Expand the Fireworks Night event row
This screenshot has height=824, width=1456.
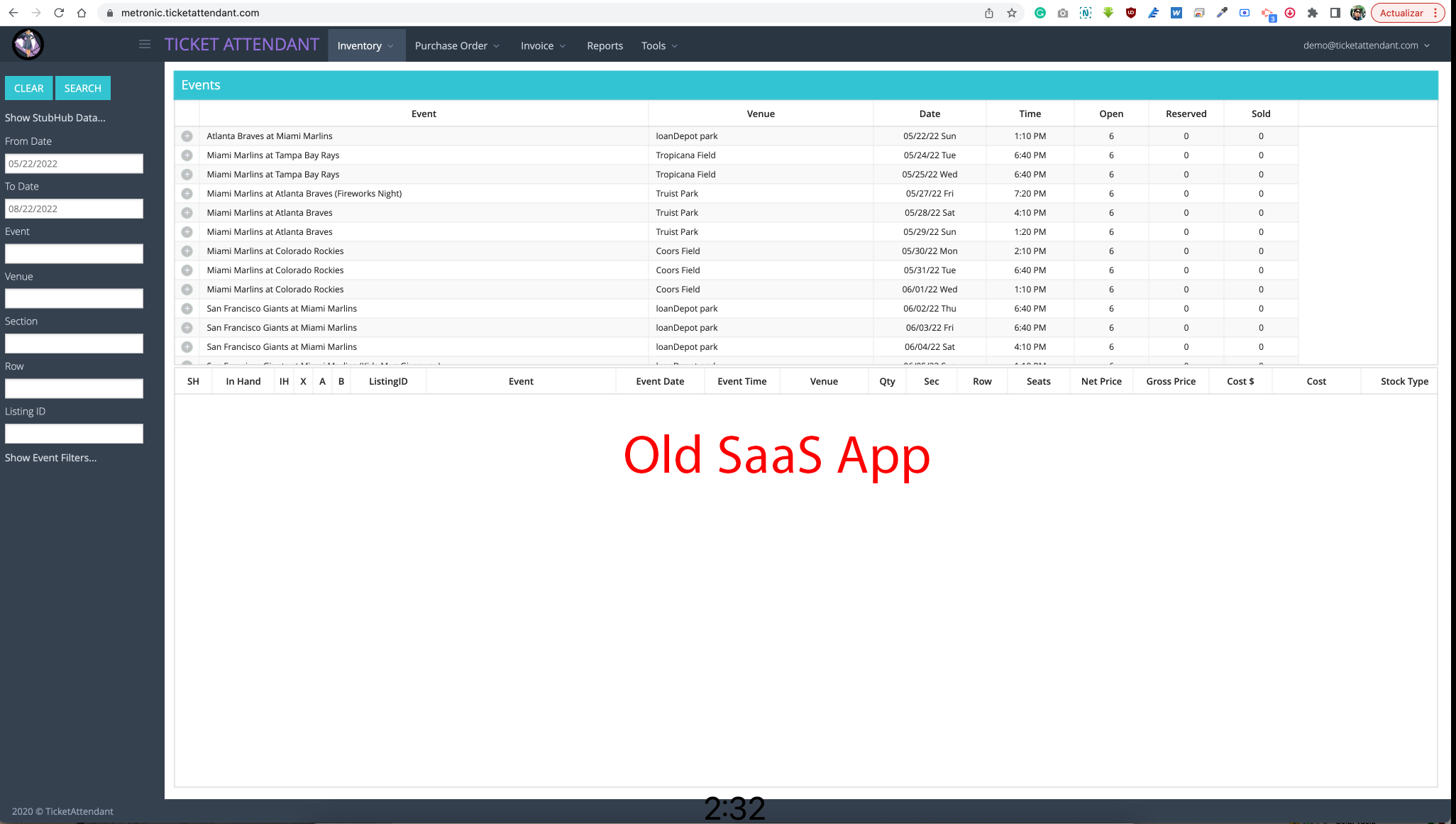pos(187,194)
